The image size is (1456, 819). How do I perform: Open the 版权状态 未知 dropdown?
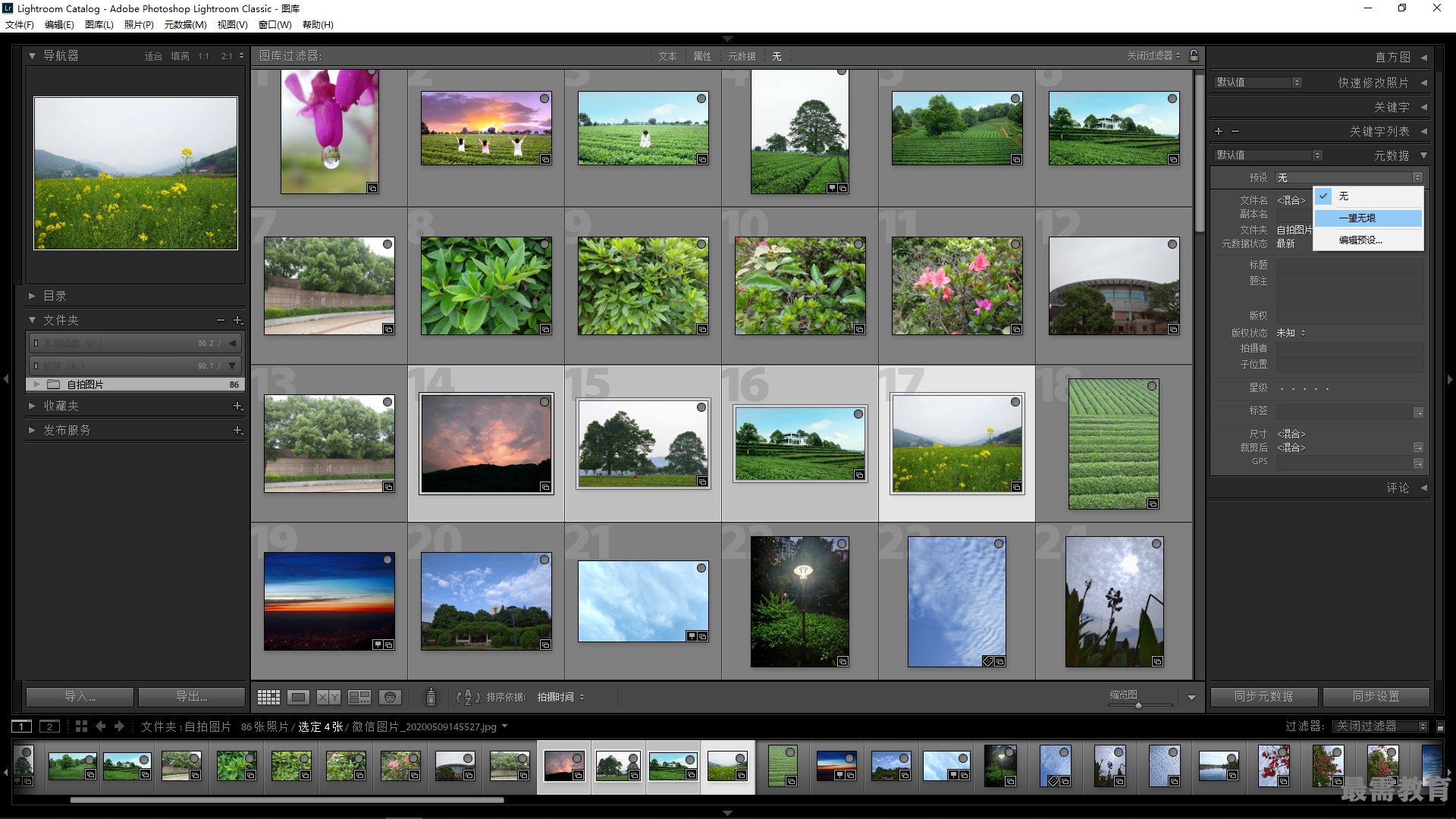point(1291,333)
